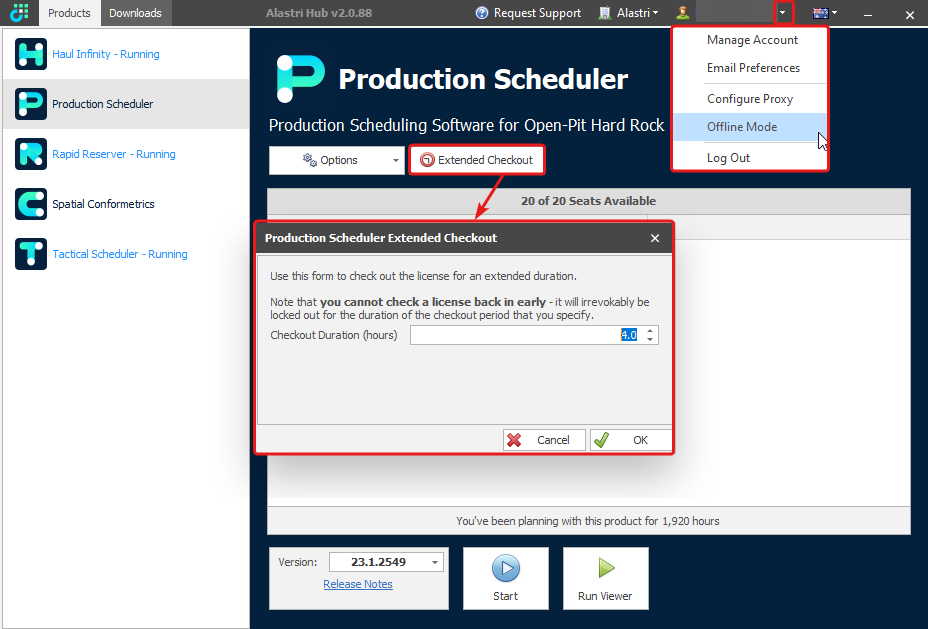The width and height of the screenshot is (928, 629).
Task: Click the Australian flag language icon
Action: (820, 13)
